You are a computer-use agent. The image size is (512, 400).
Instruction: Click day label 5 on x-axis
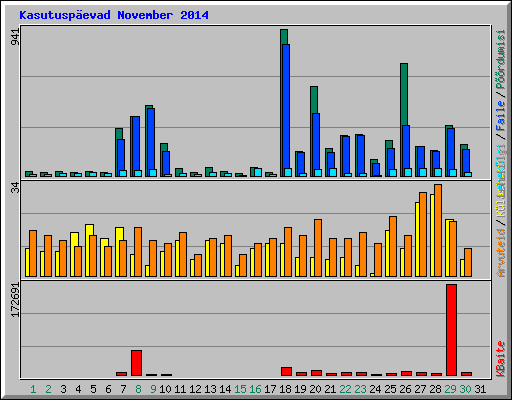[x=93, y=389]
